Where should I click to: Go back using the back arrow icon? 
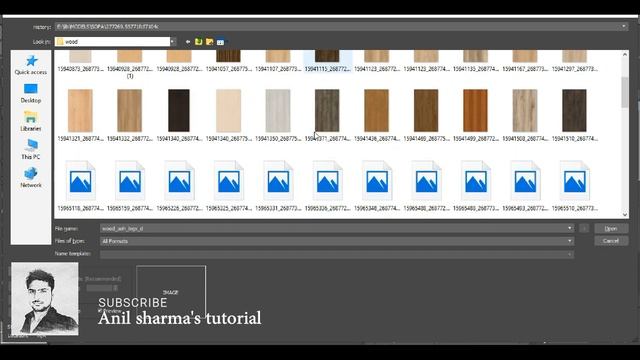pos(188,42)
